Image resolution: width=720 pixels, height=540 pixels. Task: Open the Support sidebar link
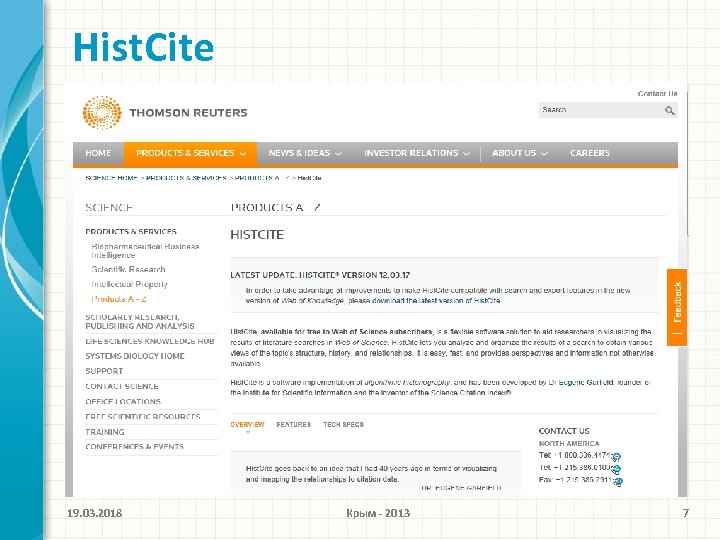[x=104, y=371]
